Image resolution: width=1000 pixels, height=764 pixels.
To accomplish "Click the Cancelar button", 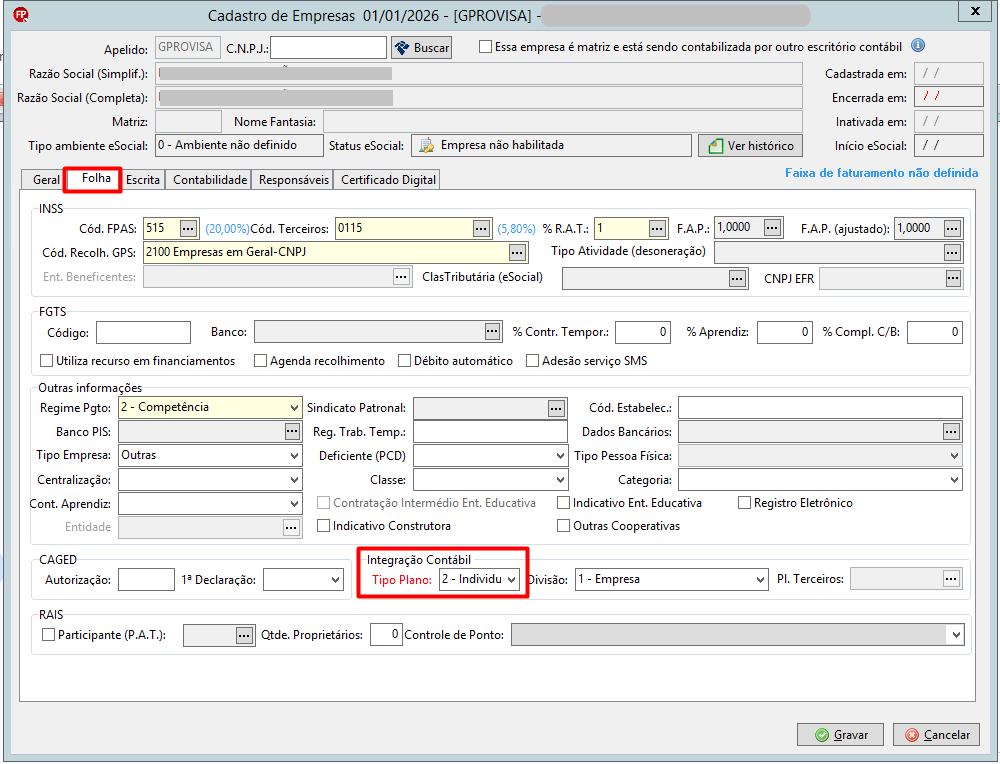I will 936,735.
